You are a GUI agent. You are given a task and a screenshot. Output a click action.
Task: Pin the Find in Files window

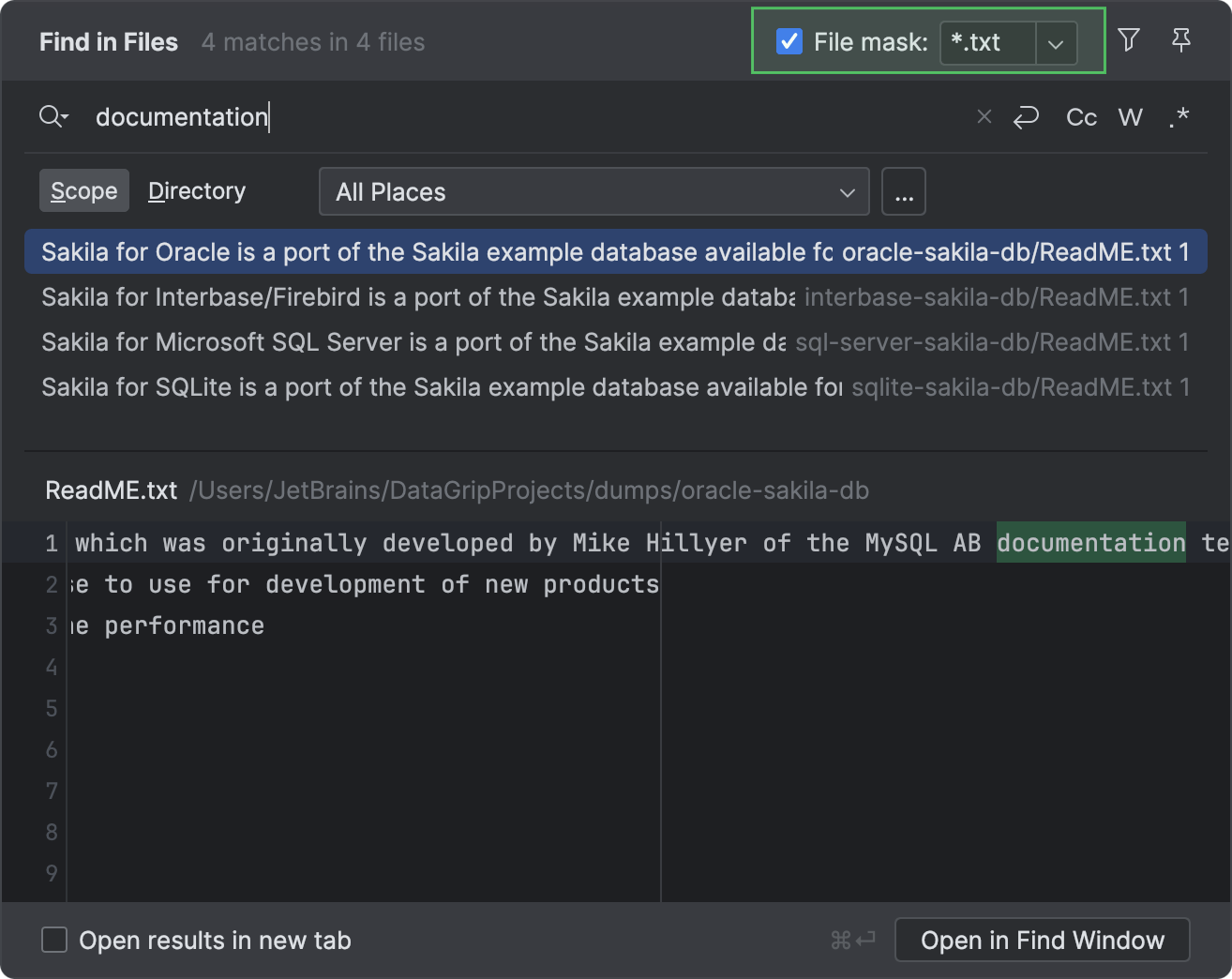(x=1181, y=40)
